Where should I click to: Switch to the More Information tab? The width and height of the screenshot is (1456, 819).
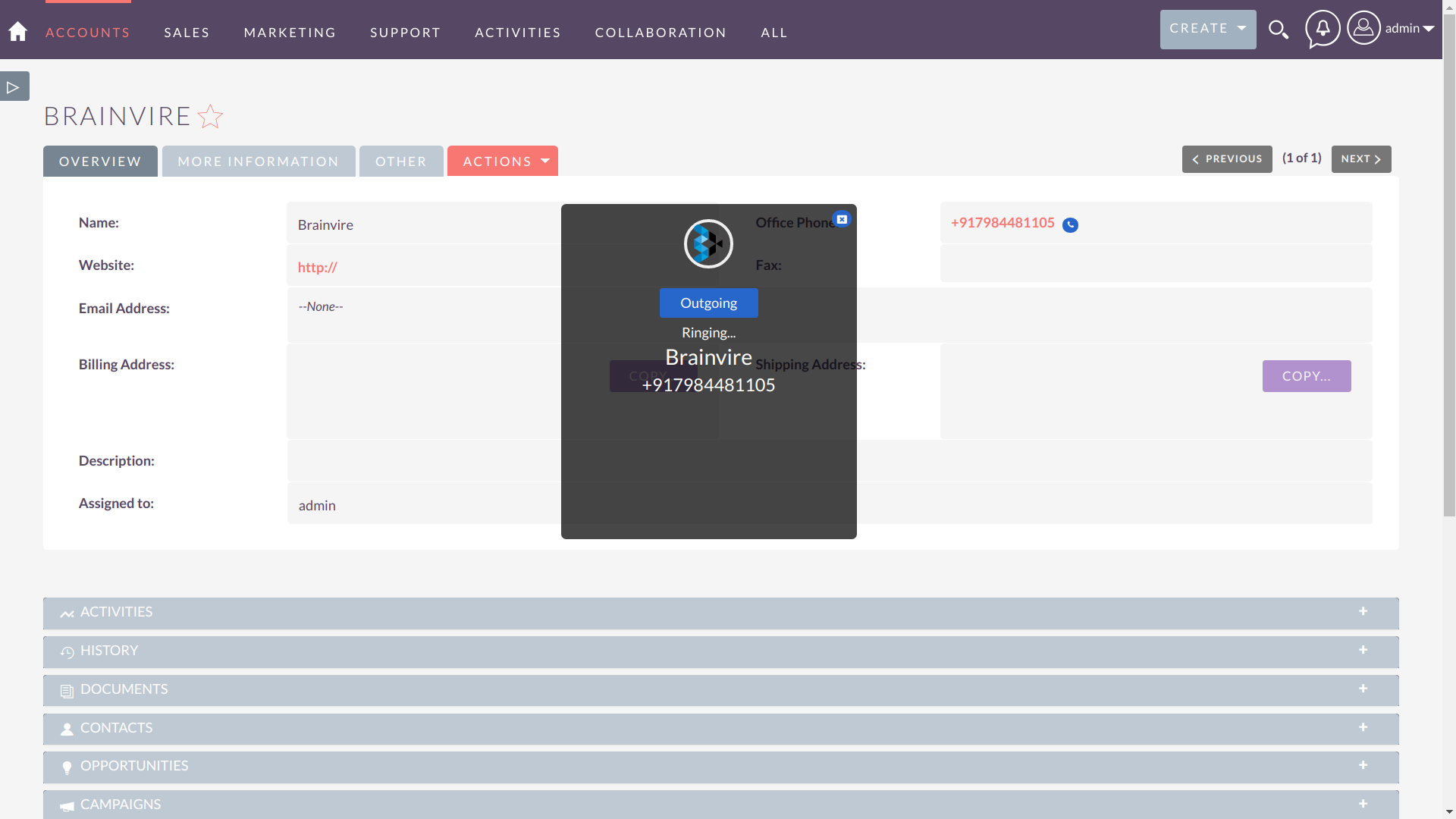(259, 161)
